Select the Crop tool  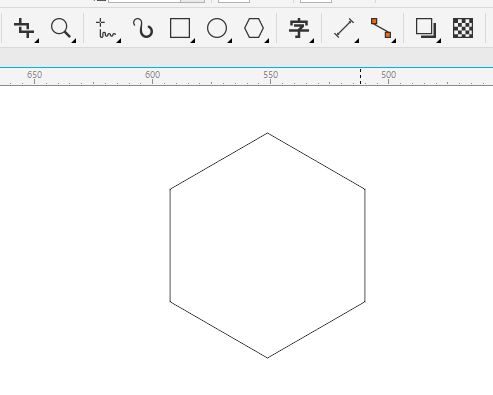(x=24, y=28)
